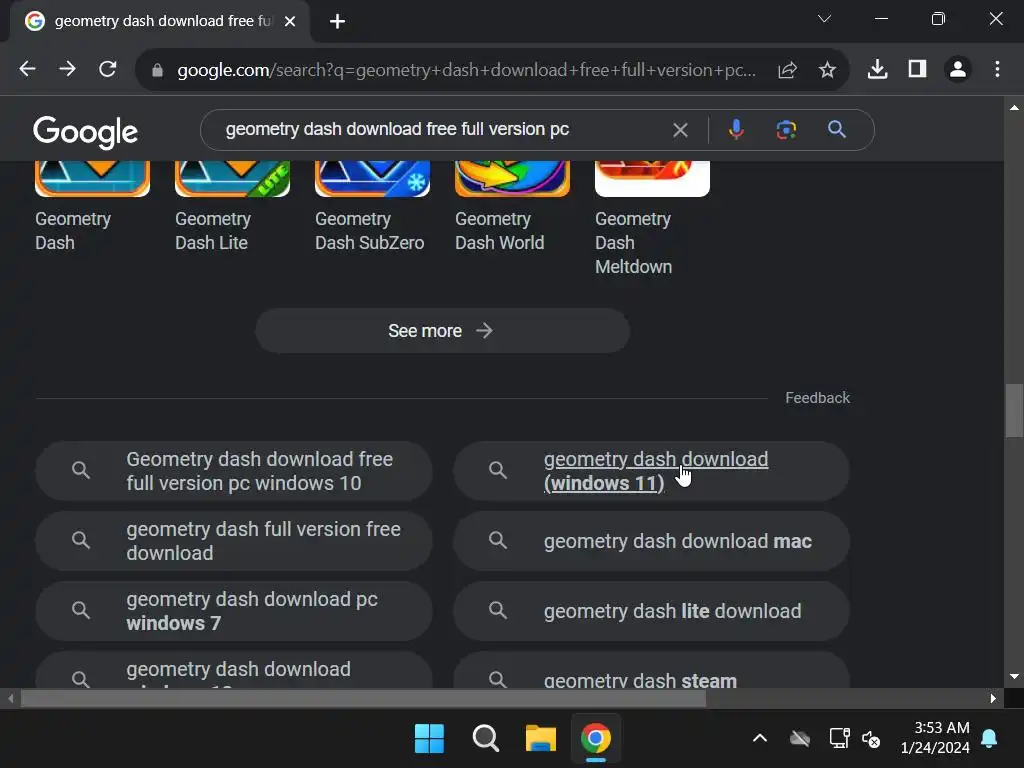Go to Google home via logo
This screenshot has height=768, width=1024.
[x=86, y=132]
